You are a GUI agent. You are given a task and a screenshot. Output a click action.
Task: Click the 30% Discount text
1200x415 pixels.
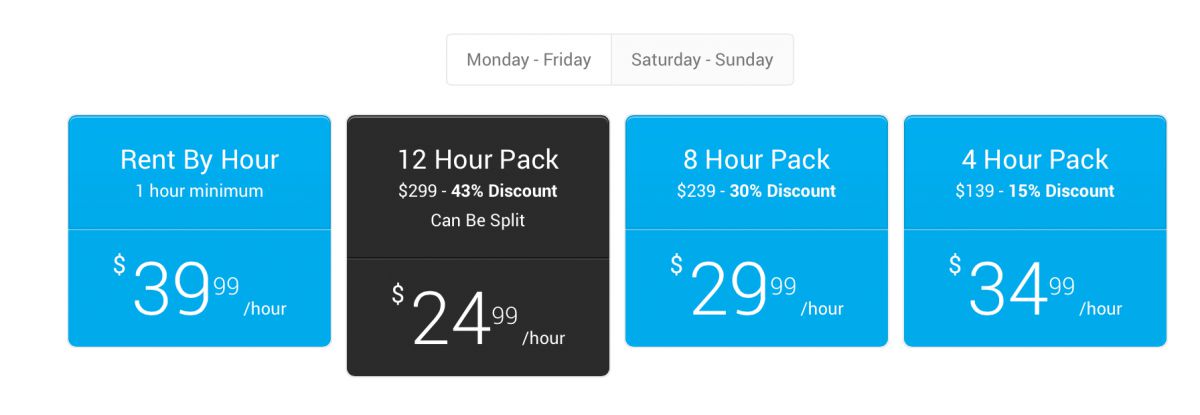tap(783, 191)
